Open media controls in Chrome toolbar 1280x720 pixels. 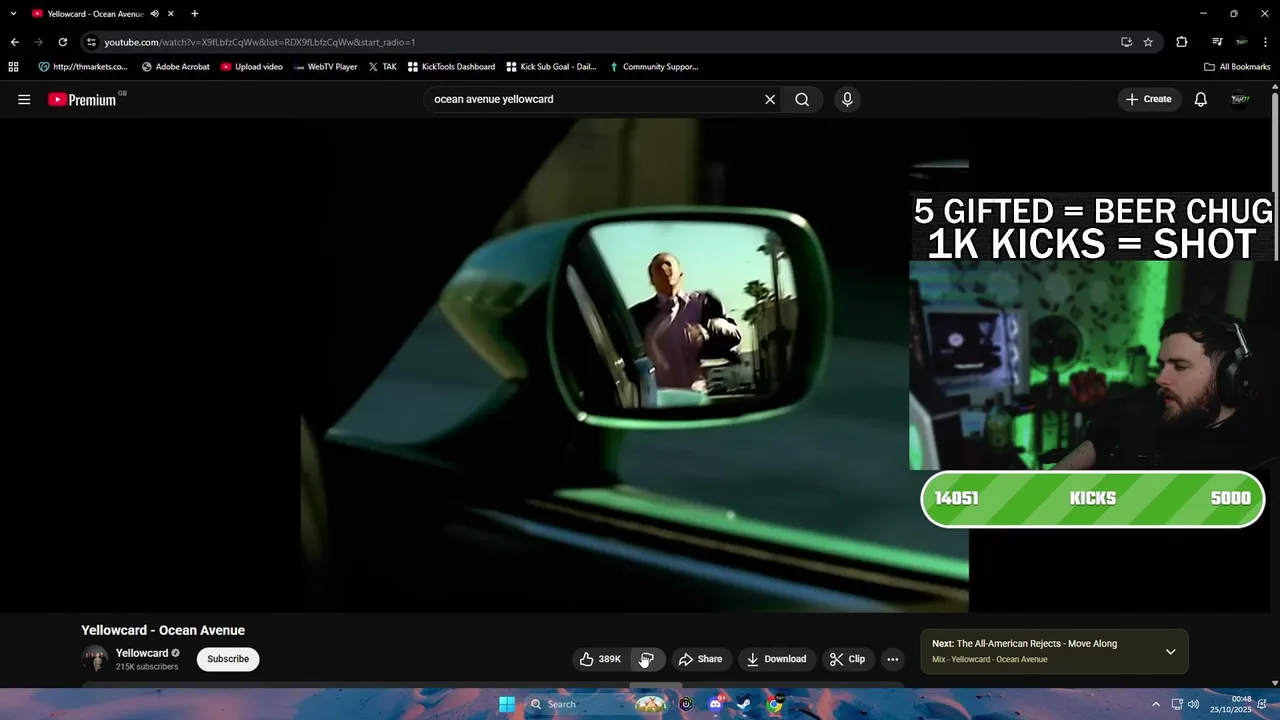(1217, 42)
